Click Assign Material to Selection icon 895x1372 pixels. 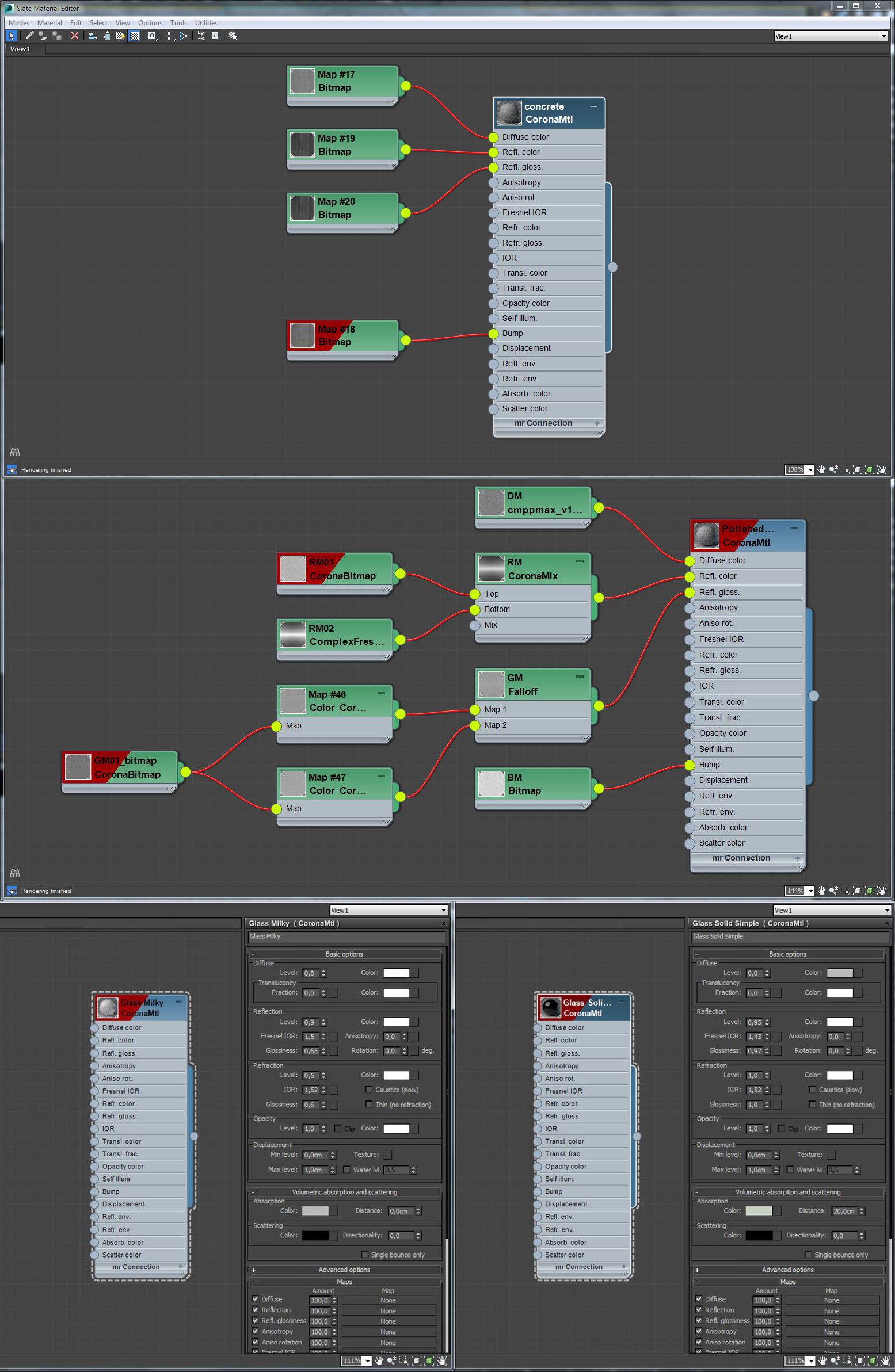coord(56,36)
